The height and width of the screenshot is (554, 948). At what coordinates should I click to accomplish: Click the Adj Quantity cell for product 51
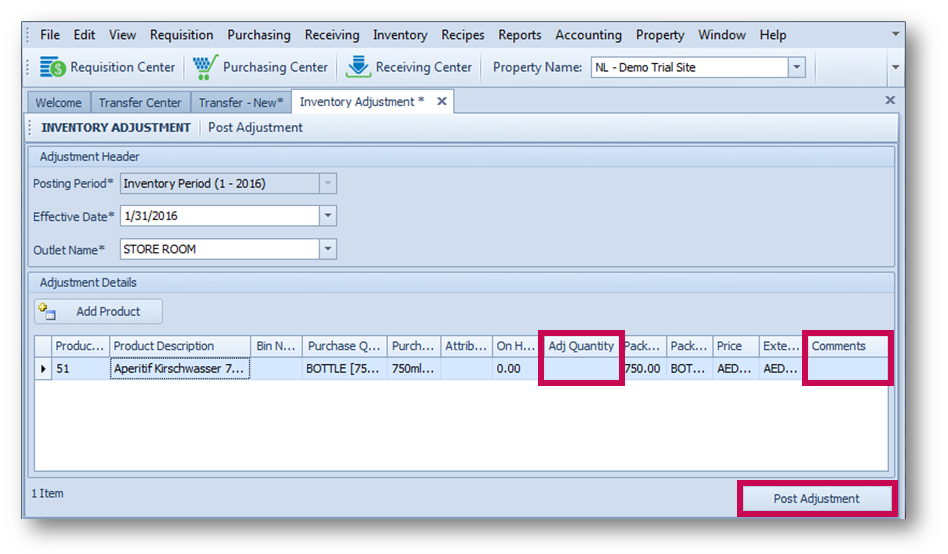tap(581, 369)
